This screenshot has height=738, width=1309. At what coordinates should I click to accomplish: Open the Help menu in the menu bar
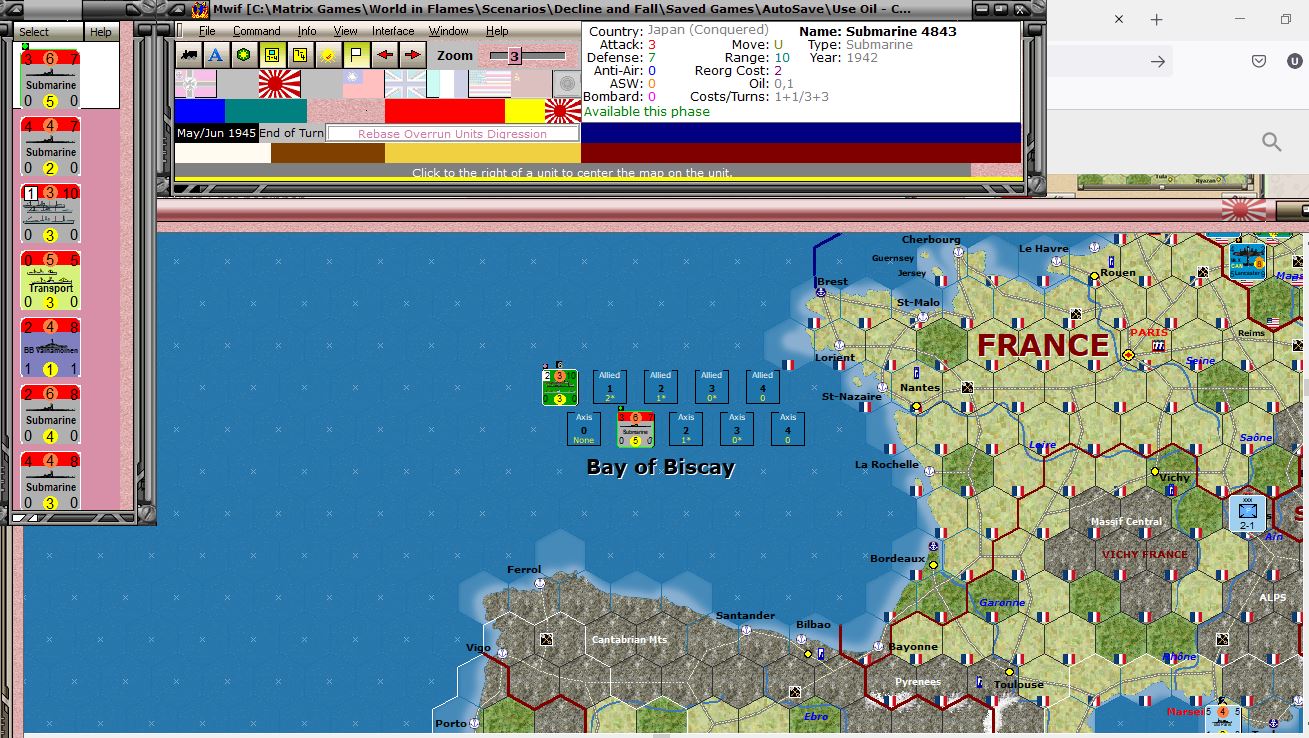coord(497,31)
